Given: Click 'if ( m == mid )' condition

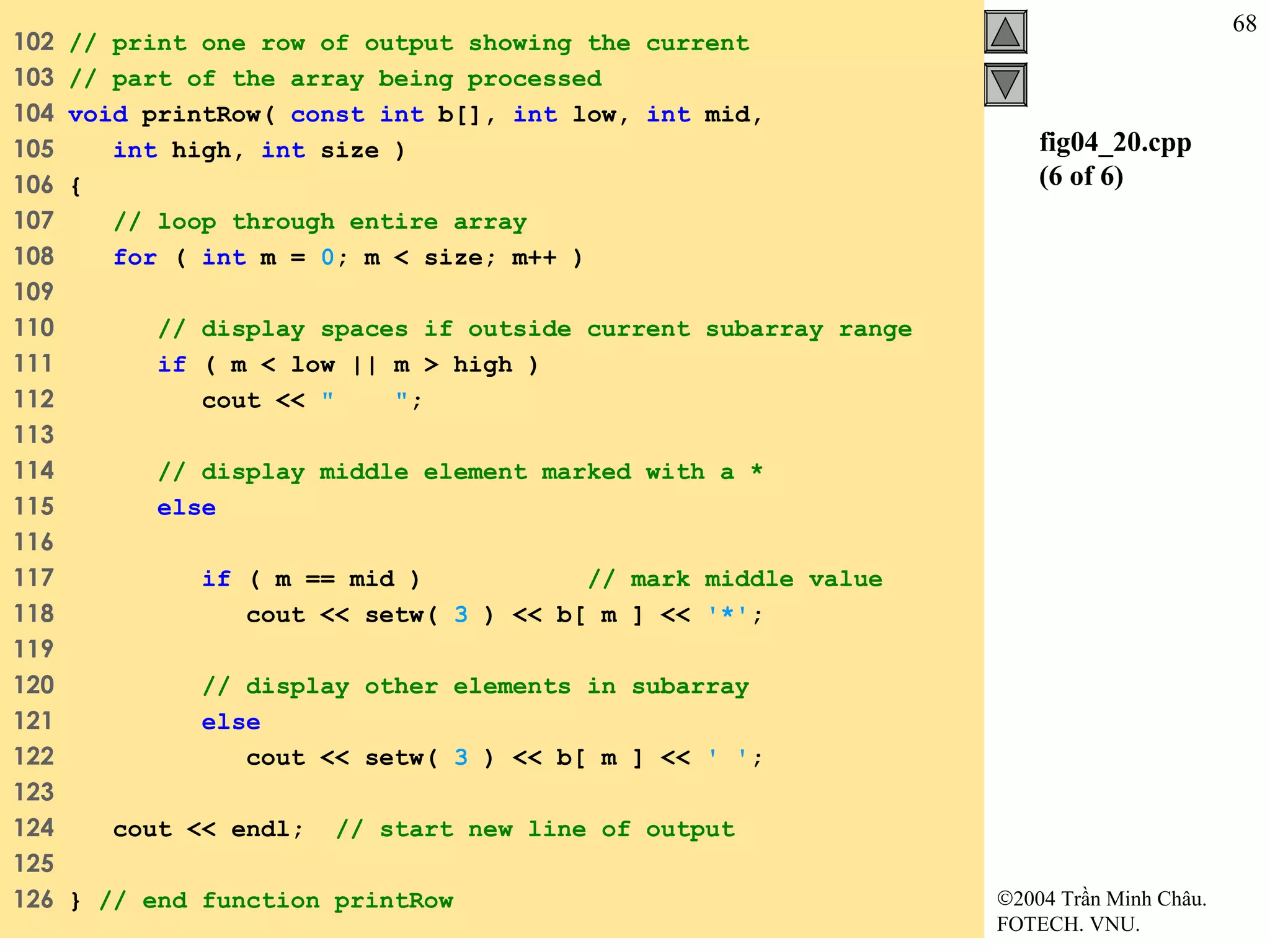Looking at the screenshot, I should pos(311,580).
